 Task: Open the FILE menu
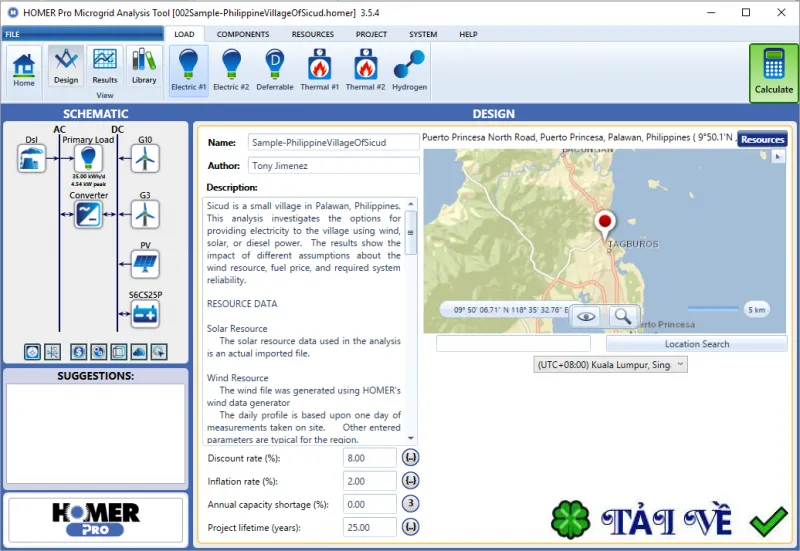click(x=82, y=34)
